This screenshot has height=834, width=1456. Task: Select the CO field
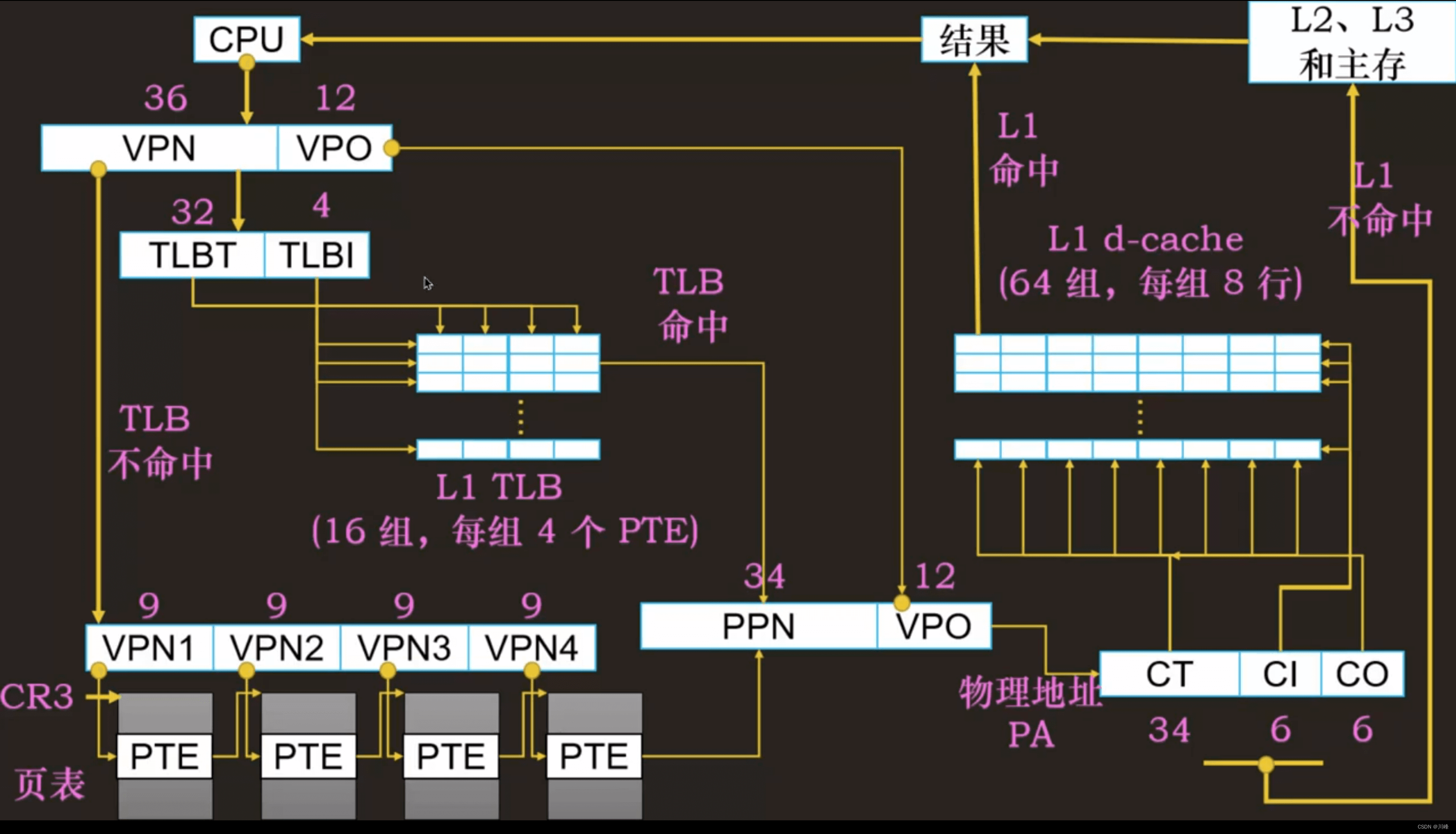[1363, 674]
